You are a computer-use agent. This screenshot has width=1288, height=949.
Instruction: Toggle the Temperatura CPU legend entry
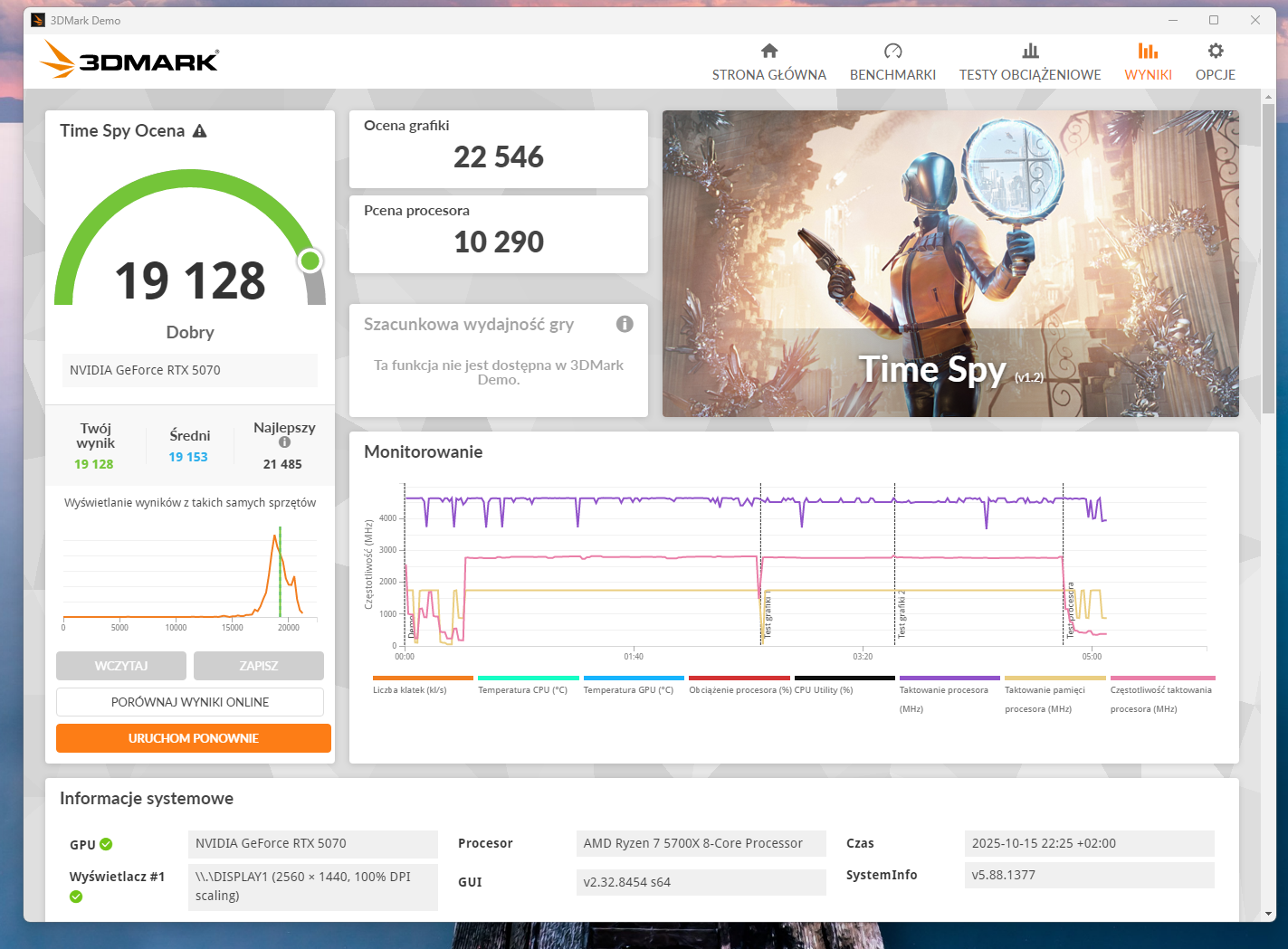tap(528, 685)
